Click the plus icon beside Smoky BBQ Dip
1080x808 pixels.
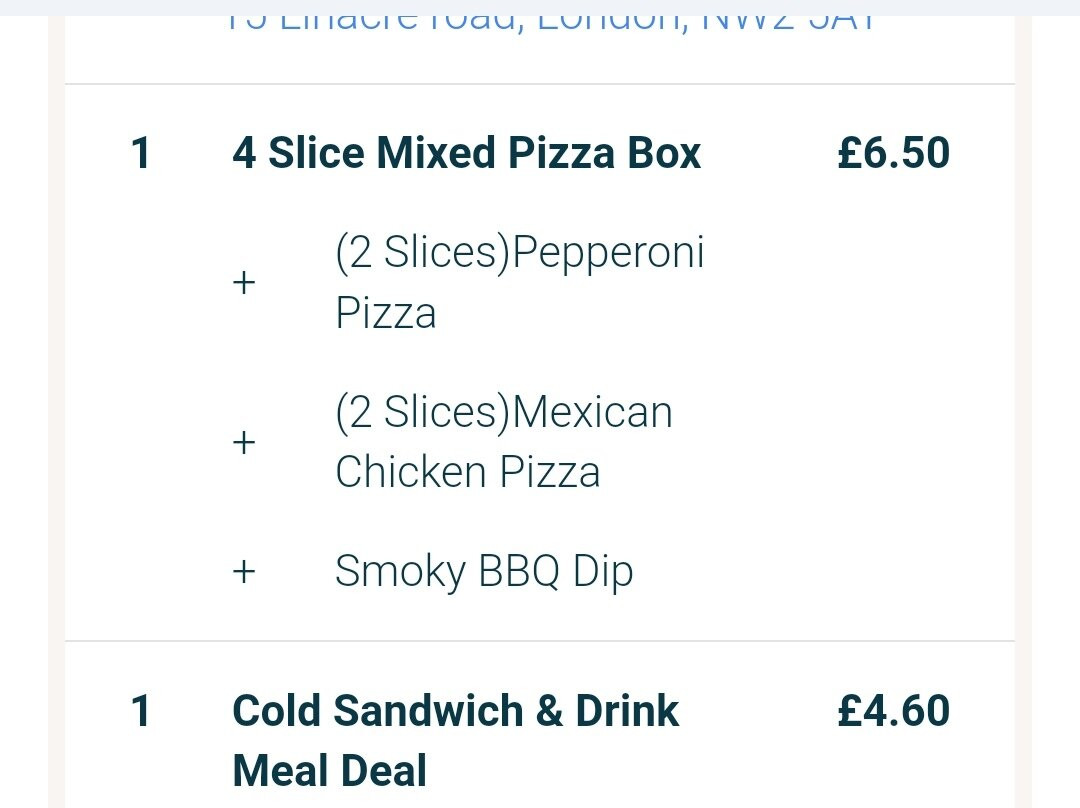pyautogui.click(x=244, y=572)
